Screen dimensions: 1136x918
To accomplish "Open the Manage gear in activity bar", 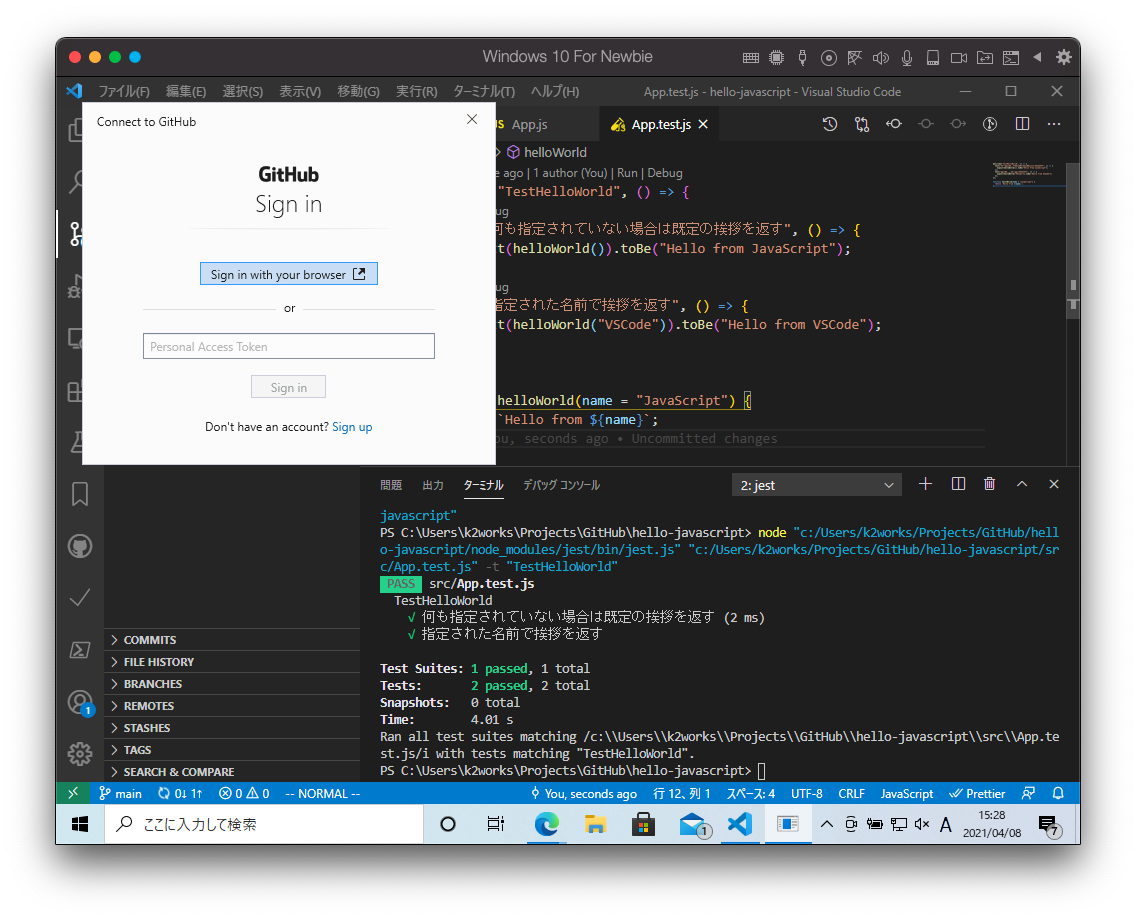I will [80, 754].
